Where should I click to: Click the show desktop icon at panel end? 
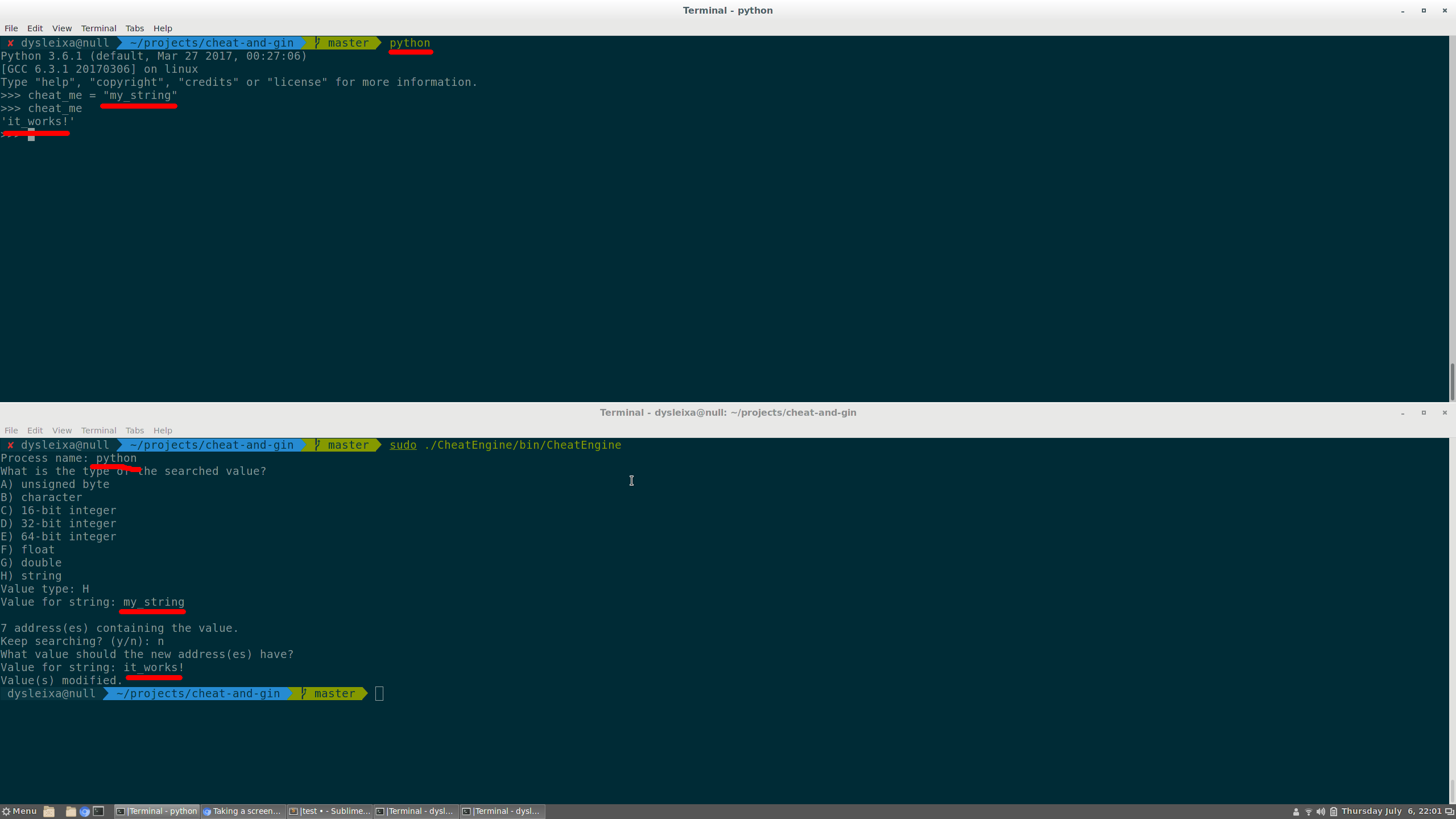pyautogui.click(x=1450, y=812)
